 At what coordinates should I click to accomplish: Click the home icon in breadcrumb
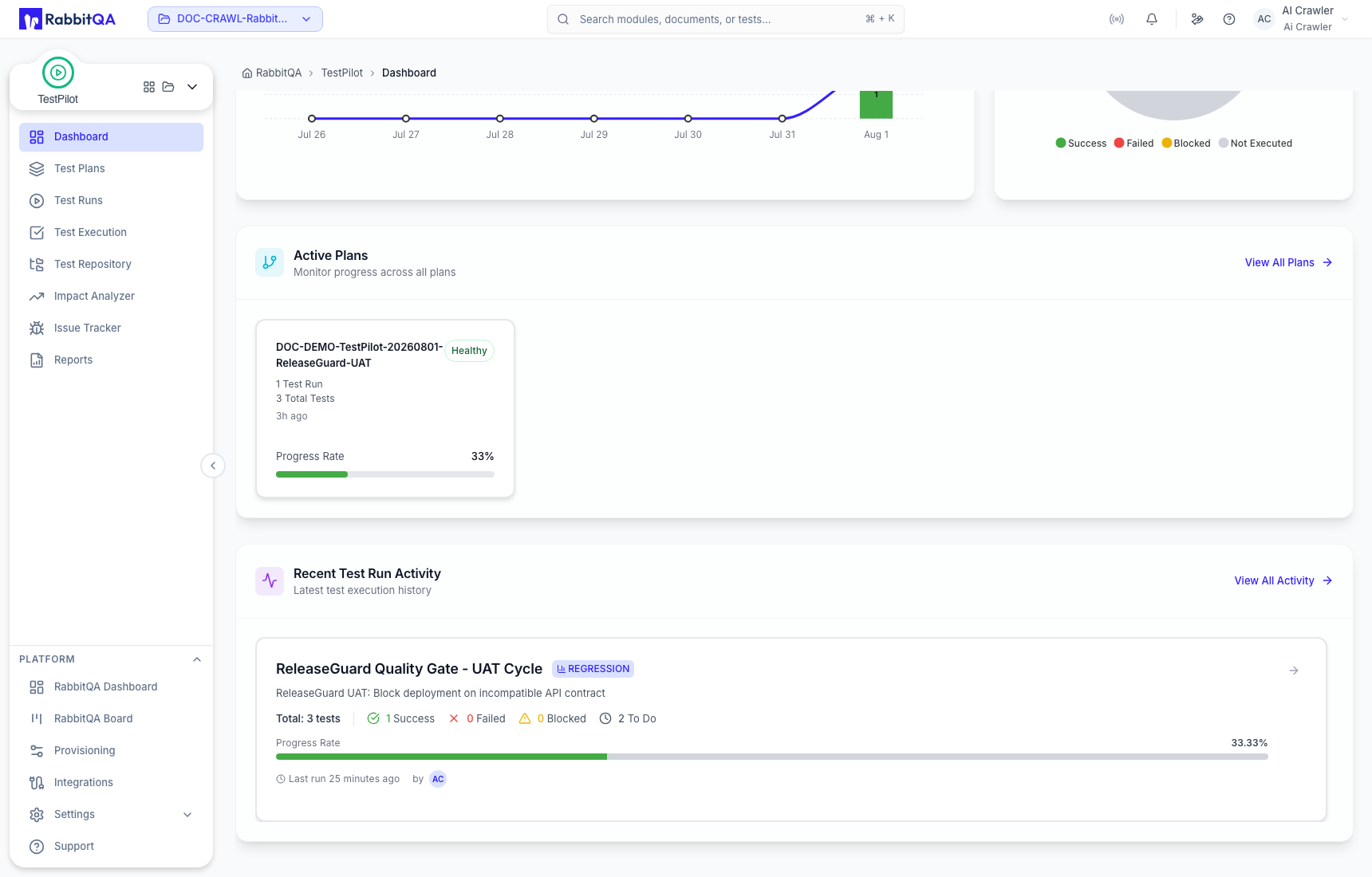click(x=247, y=73)
